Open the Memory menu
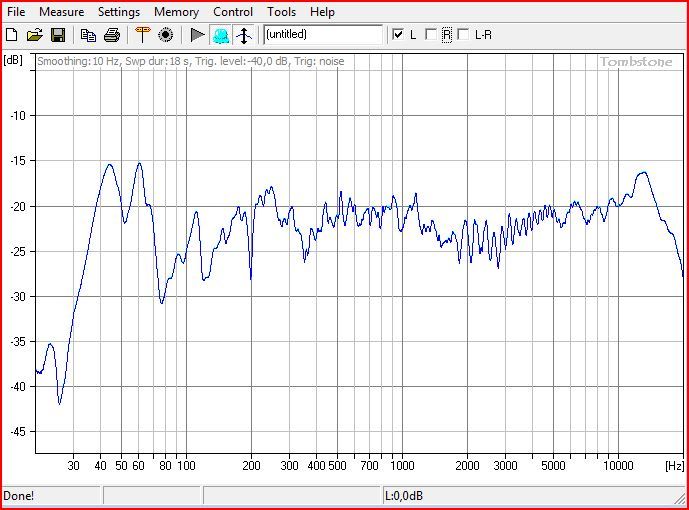 click(x=176, y=12)
